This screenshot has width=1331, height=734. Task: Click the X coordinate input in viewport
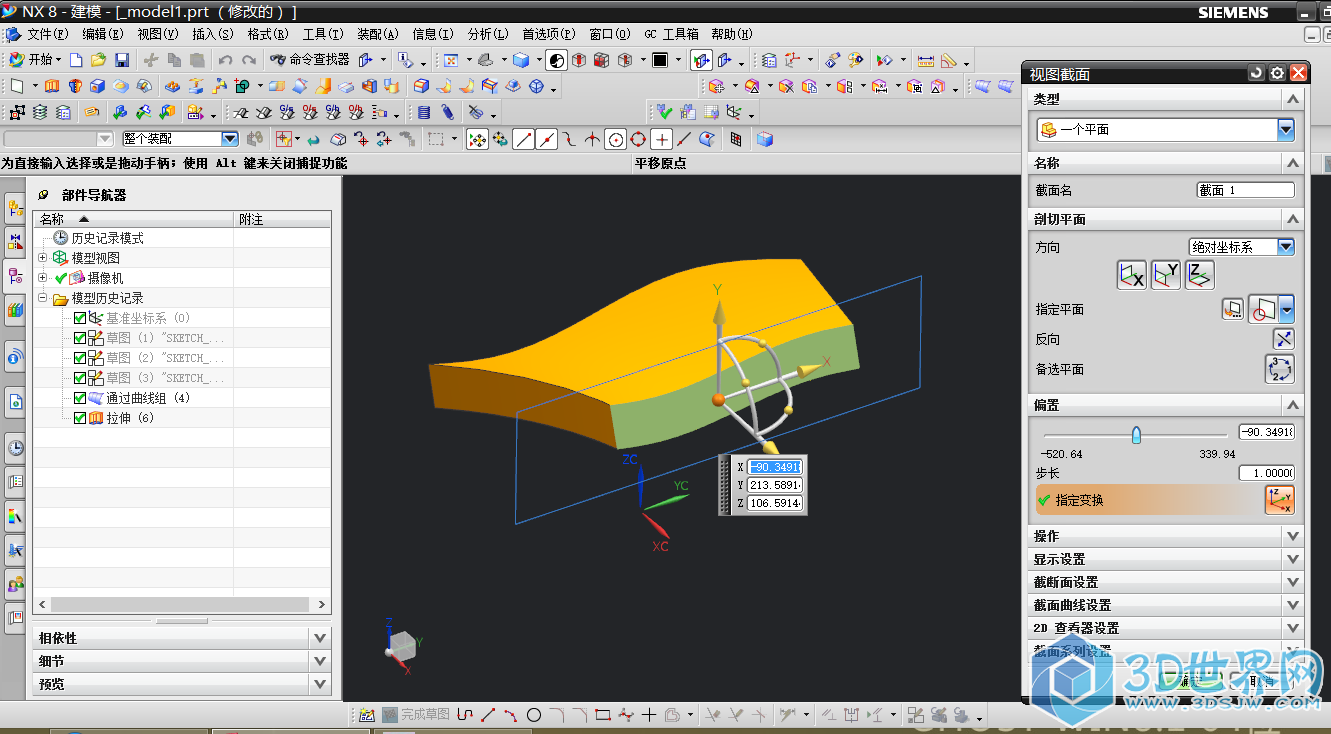click(x=776, y=467)
